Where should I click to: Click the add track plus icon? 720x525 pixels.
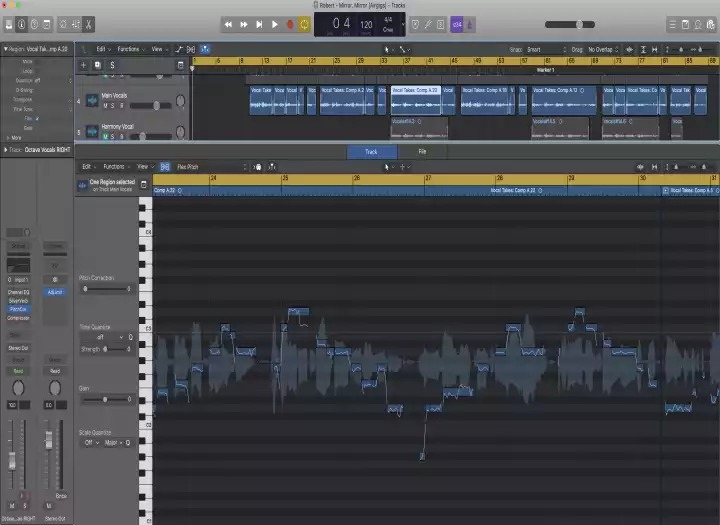point(83,65)
